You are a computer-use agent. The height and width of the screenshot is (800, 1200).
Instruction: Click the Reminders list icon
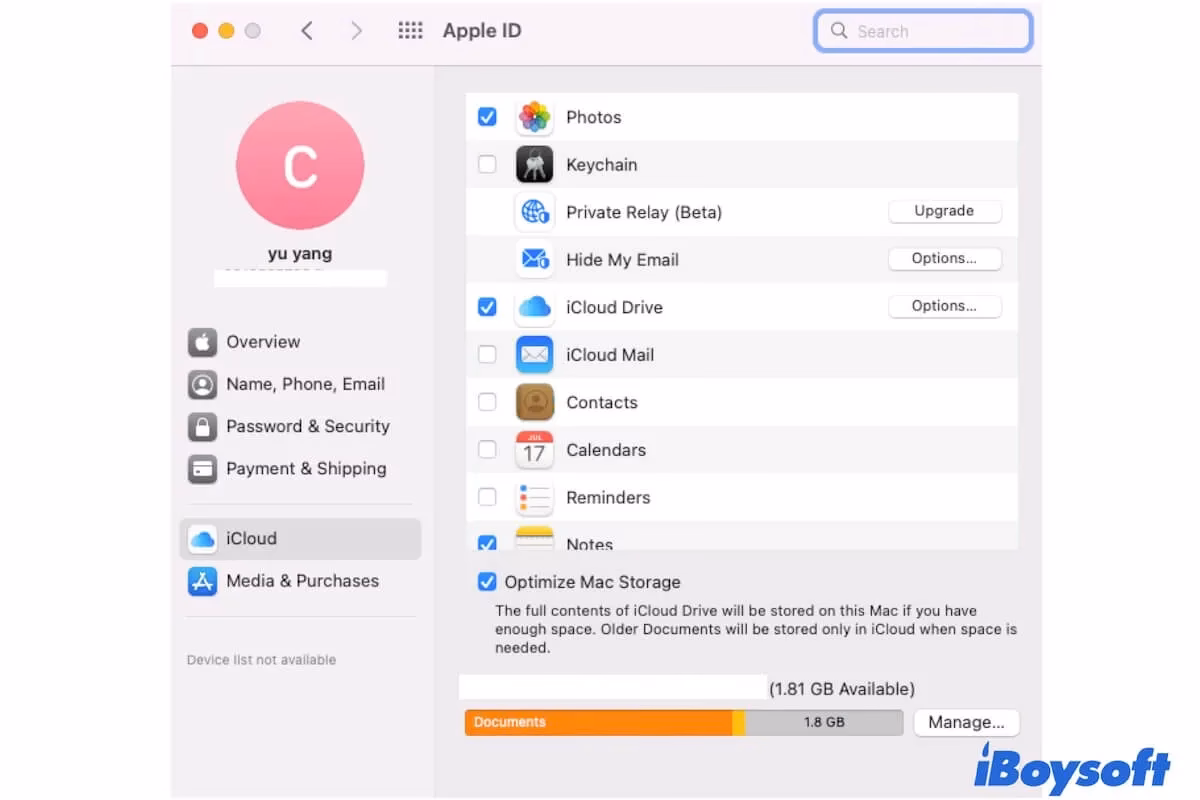point(534,497)
